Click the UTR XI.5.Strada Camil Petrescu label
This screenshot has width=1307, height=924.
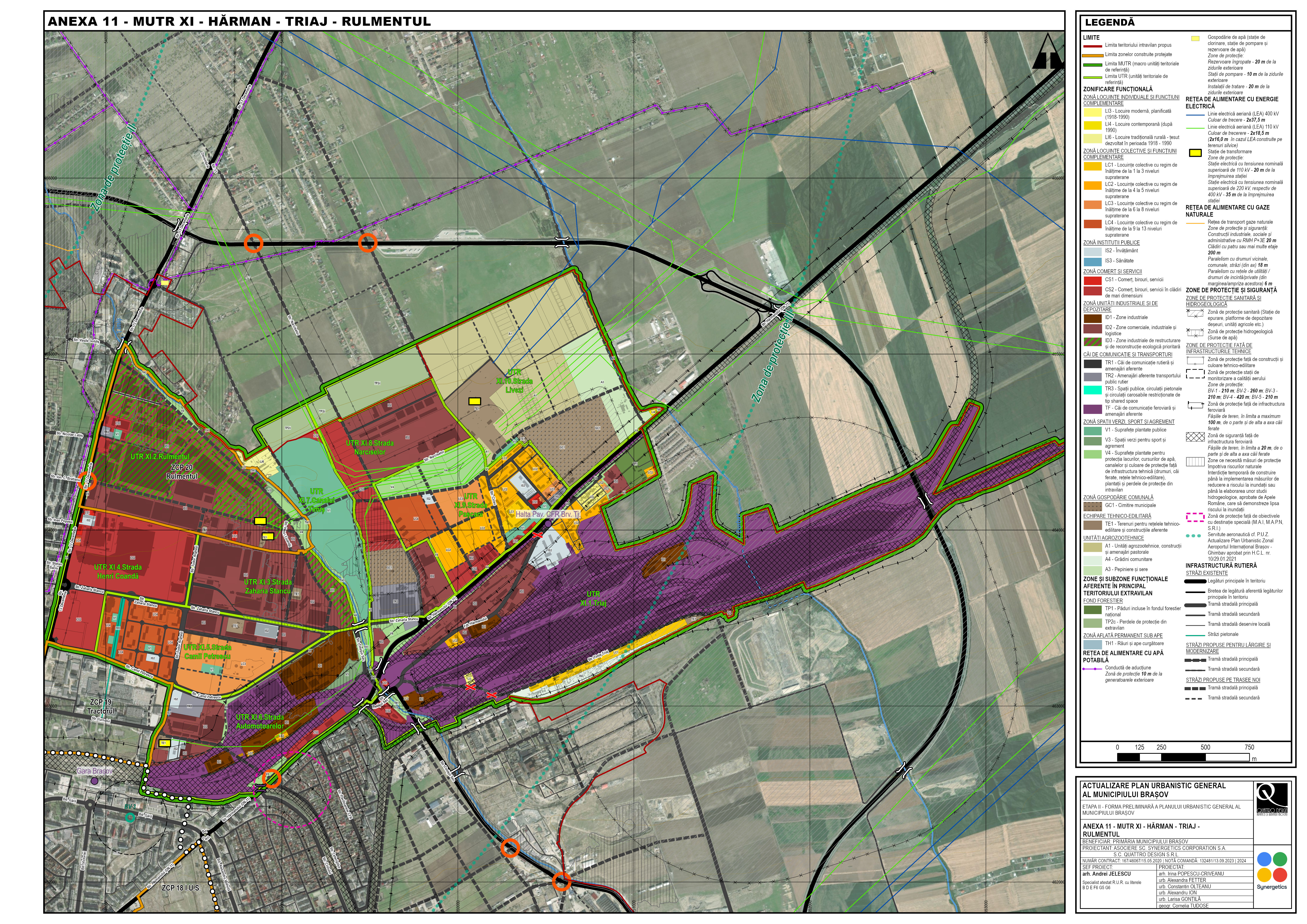pyautogui.click(x=207, y=652)
